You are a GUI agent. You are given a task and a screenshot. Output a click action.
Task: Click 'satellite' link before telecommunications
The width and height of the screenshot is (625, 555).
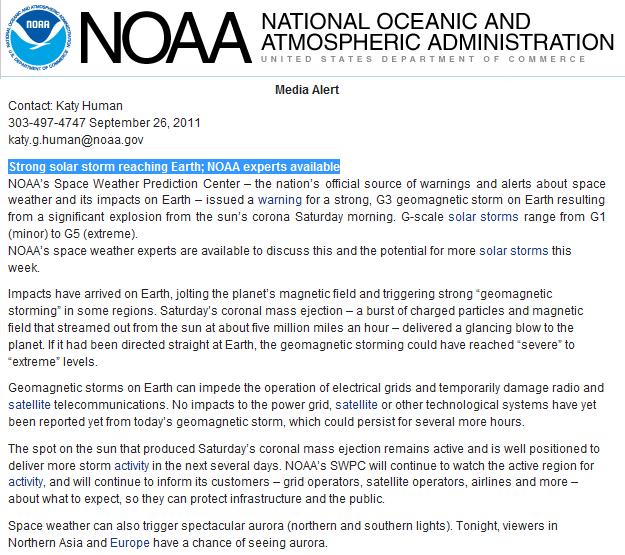tap(29, 405)
